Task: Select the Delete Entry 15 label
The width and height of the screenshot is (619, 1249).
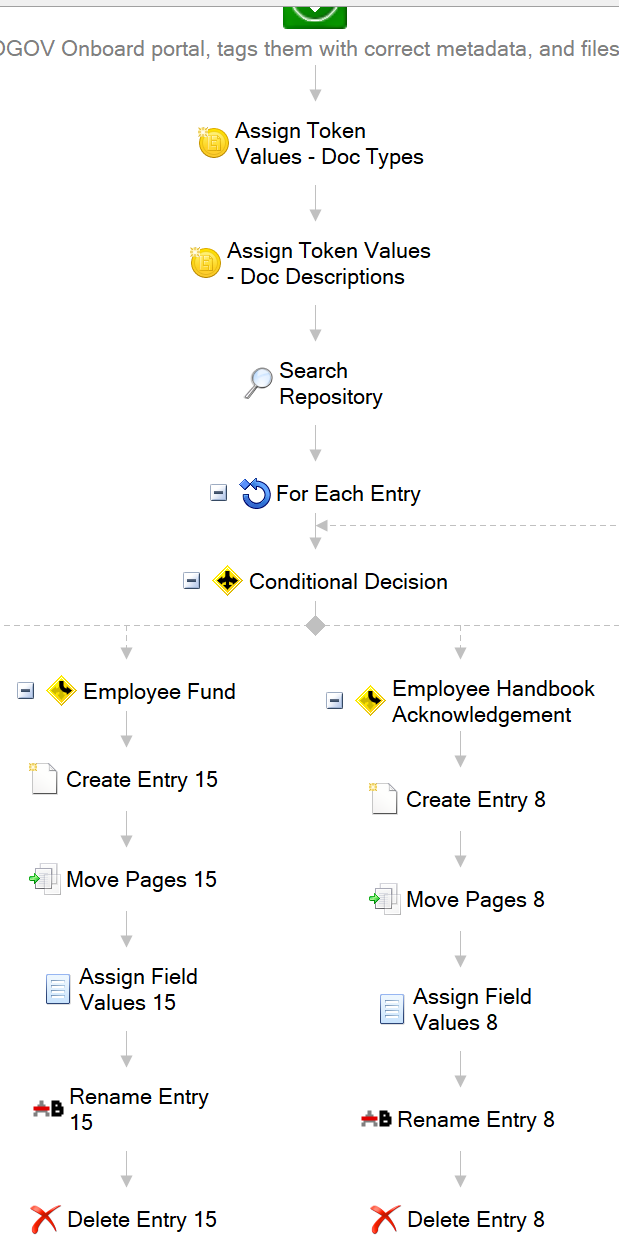Action: pyautogui.click(x=142, y=1219)
